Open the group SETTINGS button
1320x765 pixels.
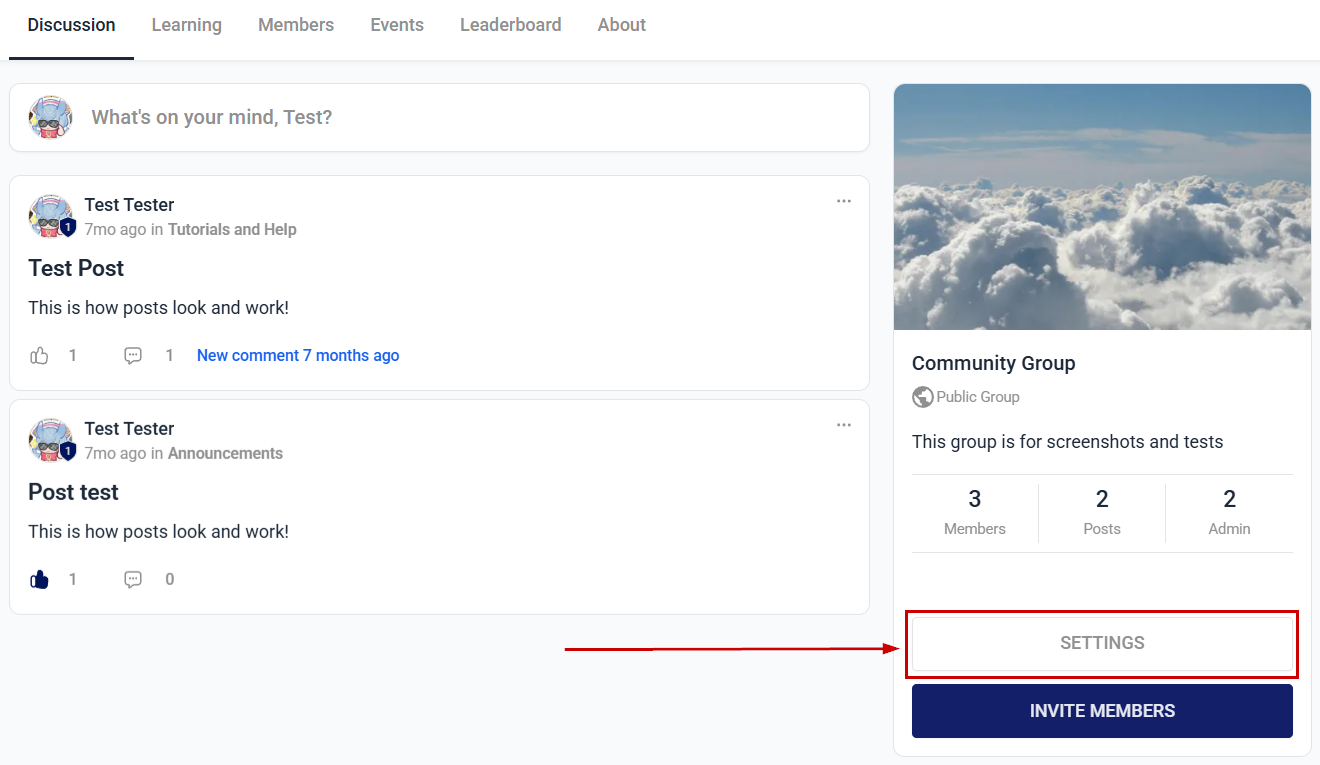pos(1102,643)
